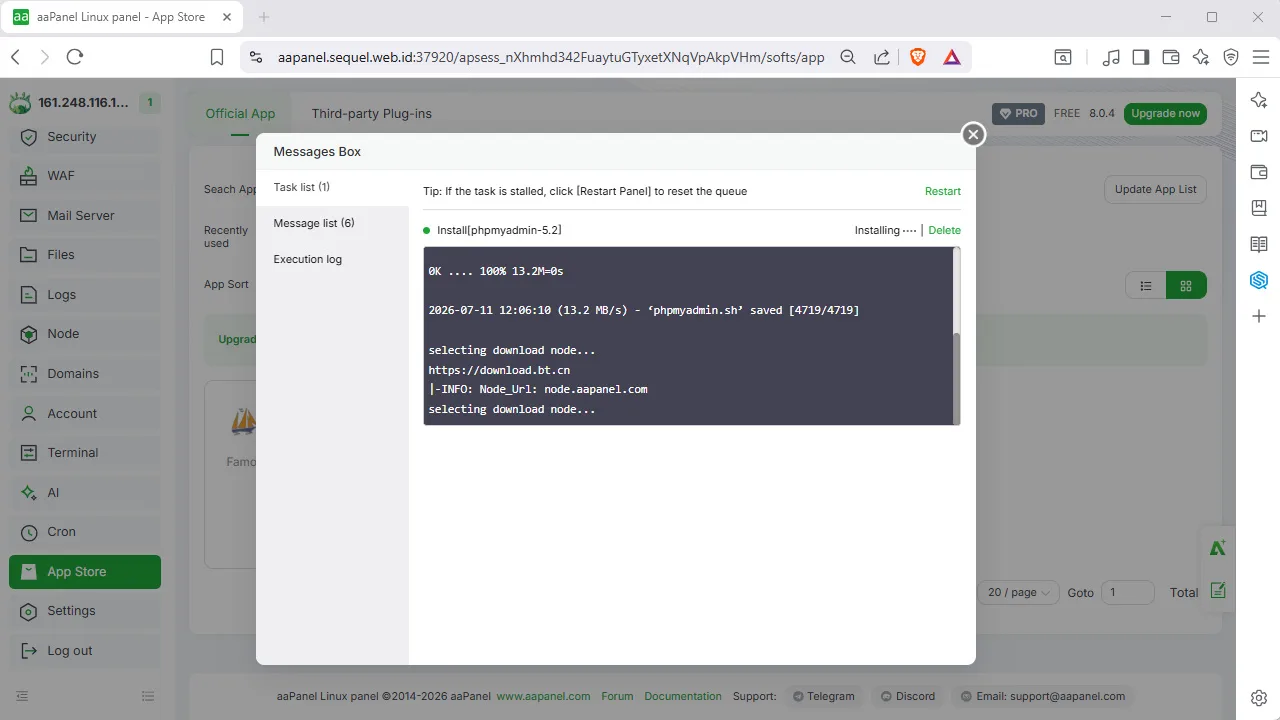Launch the Terminal from sidebar

[x=85, y=453]
